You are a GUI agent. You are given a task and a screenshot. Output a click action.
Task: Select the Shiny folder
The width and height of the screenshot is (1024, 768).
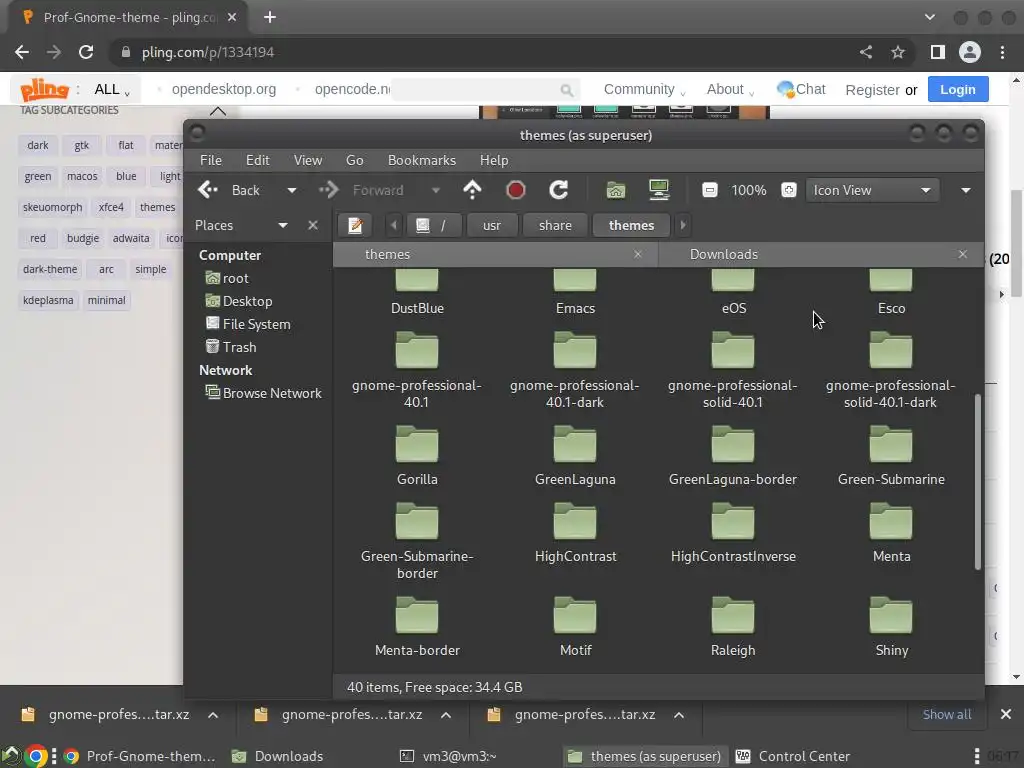[891, 626]
